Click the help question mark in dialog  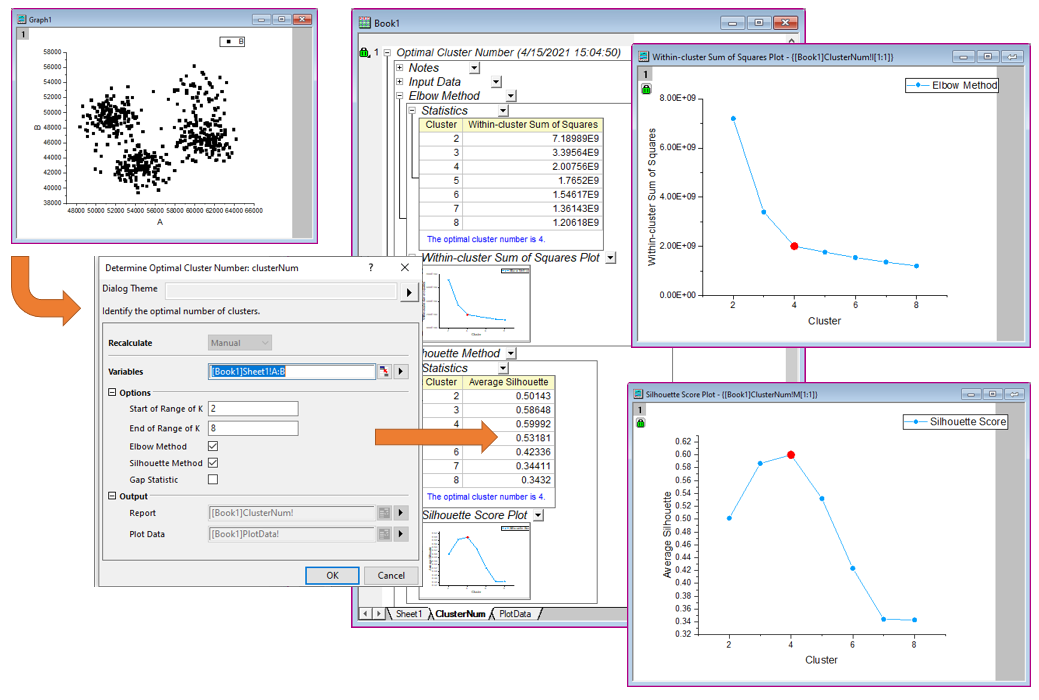371,268
